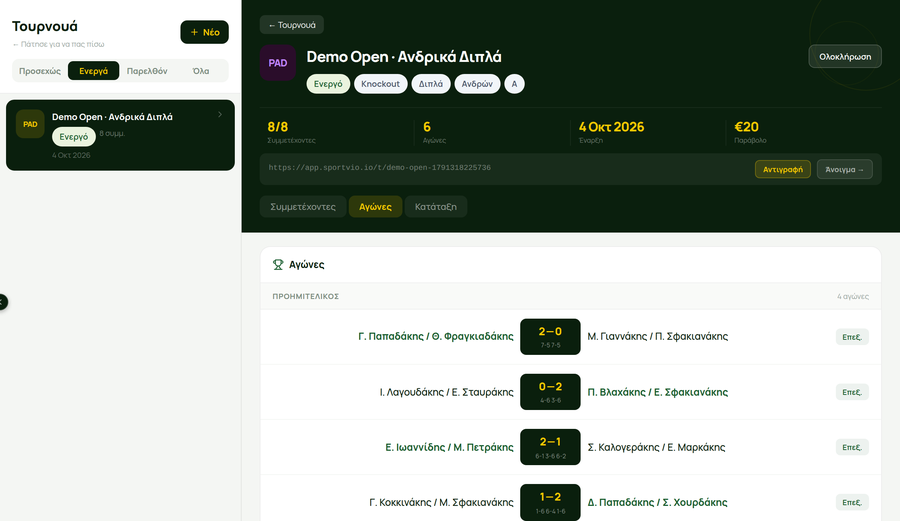
Task: Click the 2–1 score box
Action: click(550, 447)
